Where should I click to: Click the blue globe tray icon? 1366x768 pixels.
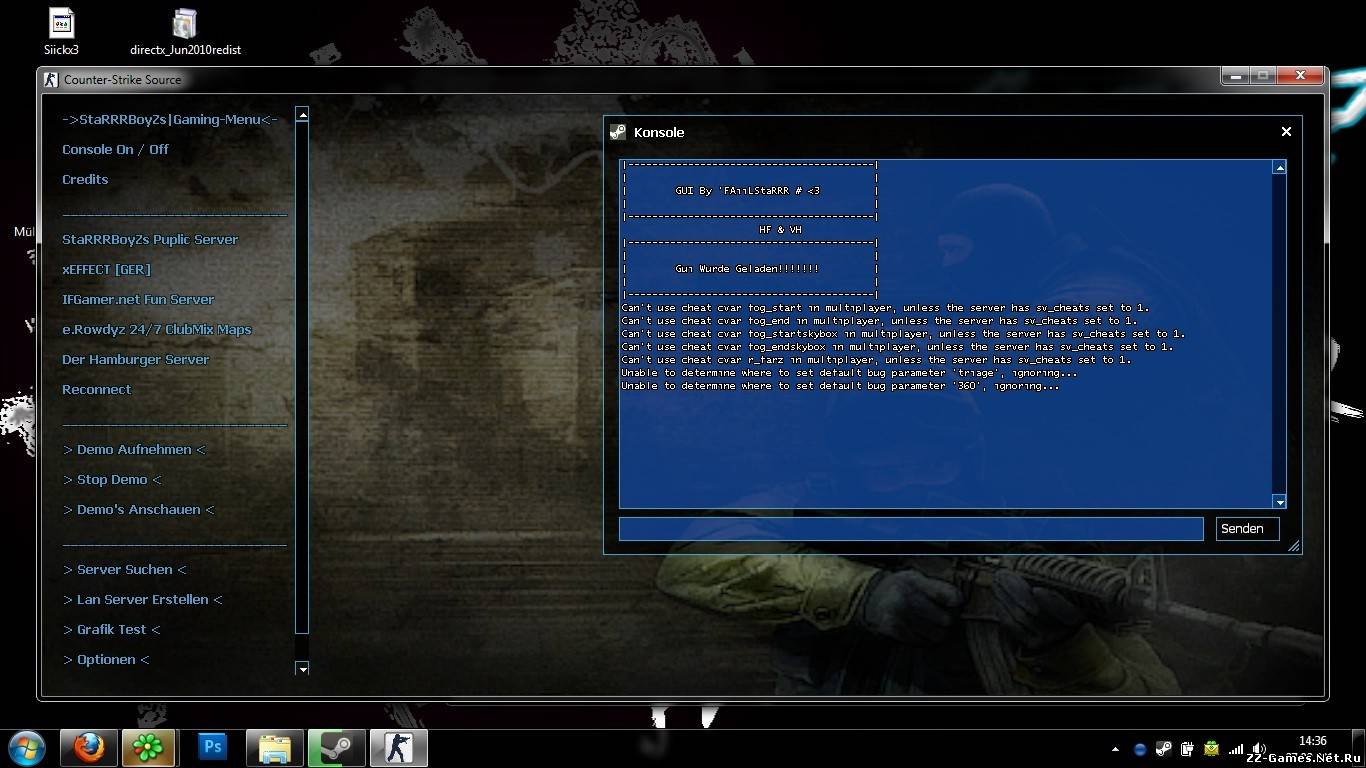(1140, 749)
